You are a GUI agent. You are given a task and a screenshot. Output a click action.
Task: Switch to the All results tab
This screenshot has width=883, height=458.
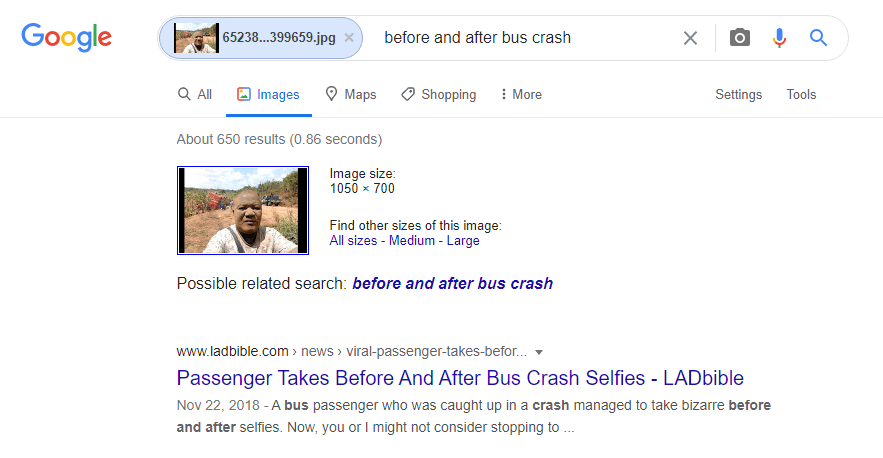195,95
